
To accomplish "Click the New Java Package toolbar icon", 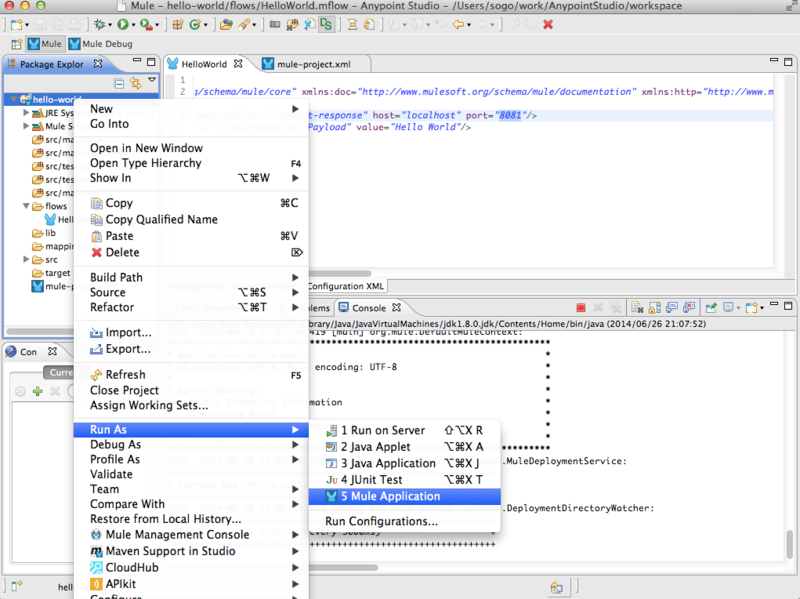I will tap(178, 24).
